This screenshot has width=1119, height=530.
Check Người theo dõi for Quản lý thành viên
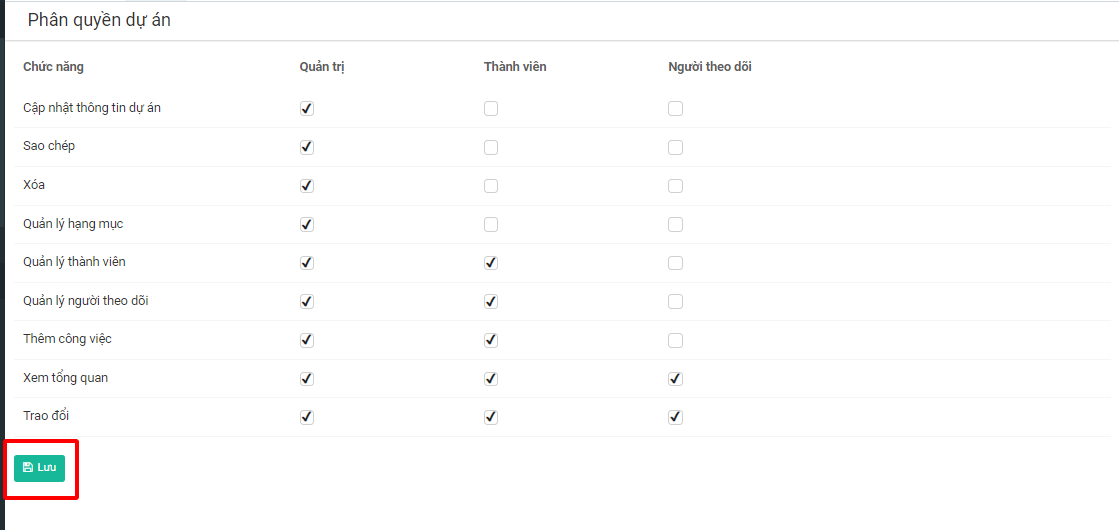pos(676,263)
